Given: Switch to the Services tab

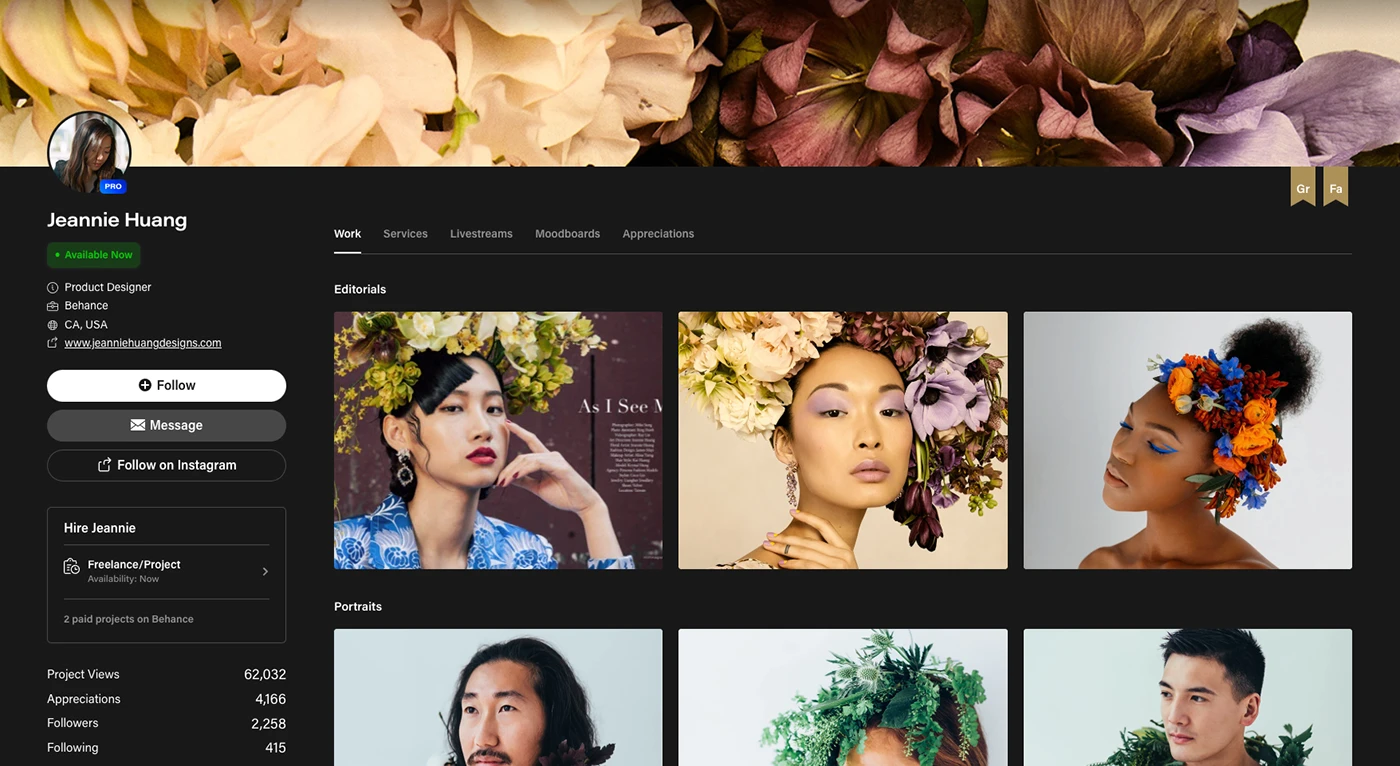Looking at the screenshot, I should tap(405, 234).
